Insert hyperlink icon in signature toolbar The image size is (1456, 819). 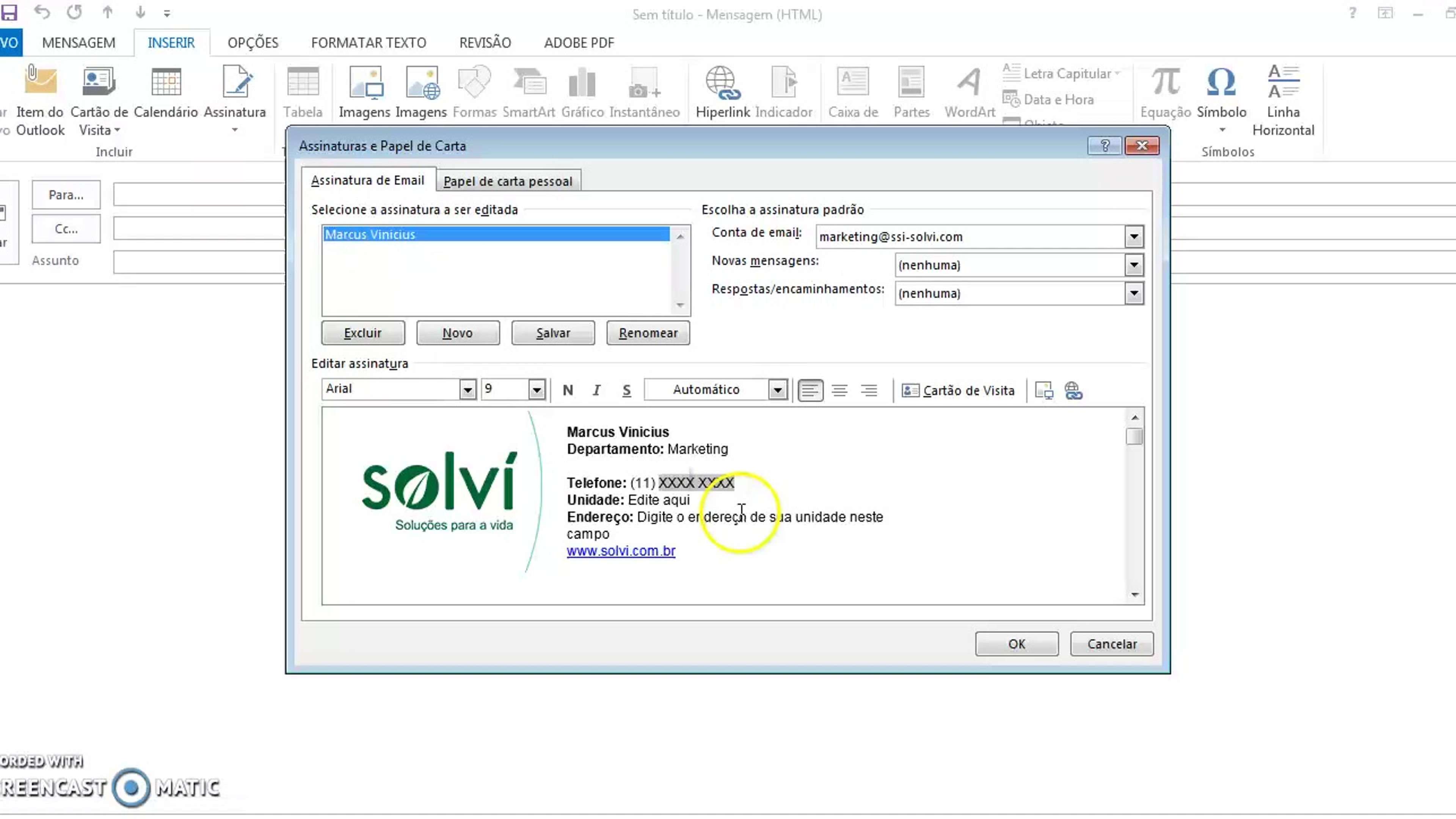[x=1073, y=390]
